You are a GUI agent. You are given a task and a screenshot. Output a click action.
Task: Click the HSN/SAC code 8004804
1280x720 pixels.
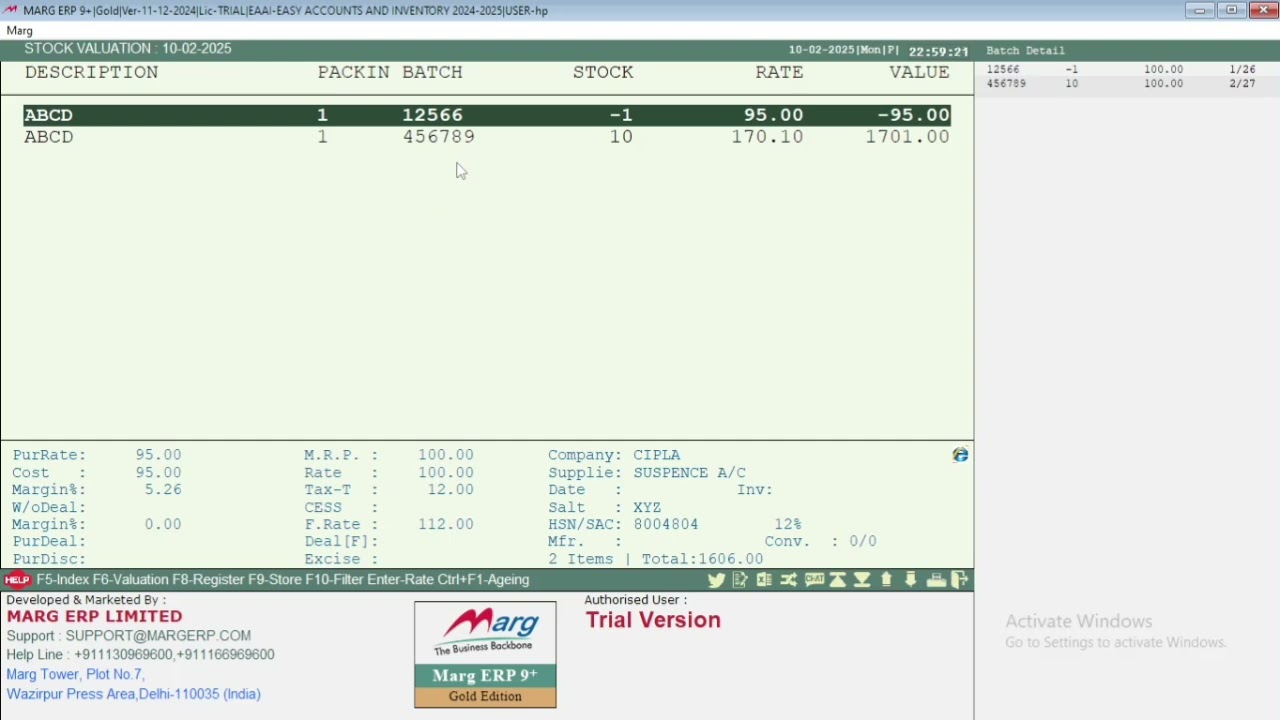click(665, 525)
